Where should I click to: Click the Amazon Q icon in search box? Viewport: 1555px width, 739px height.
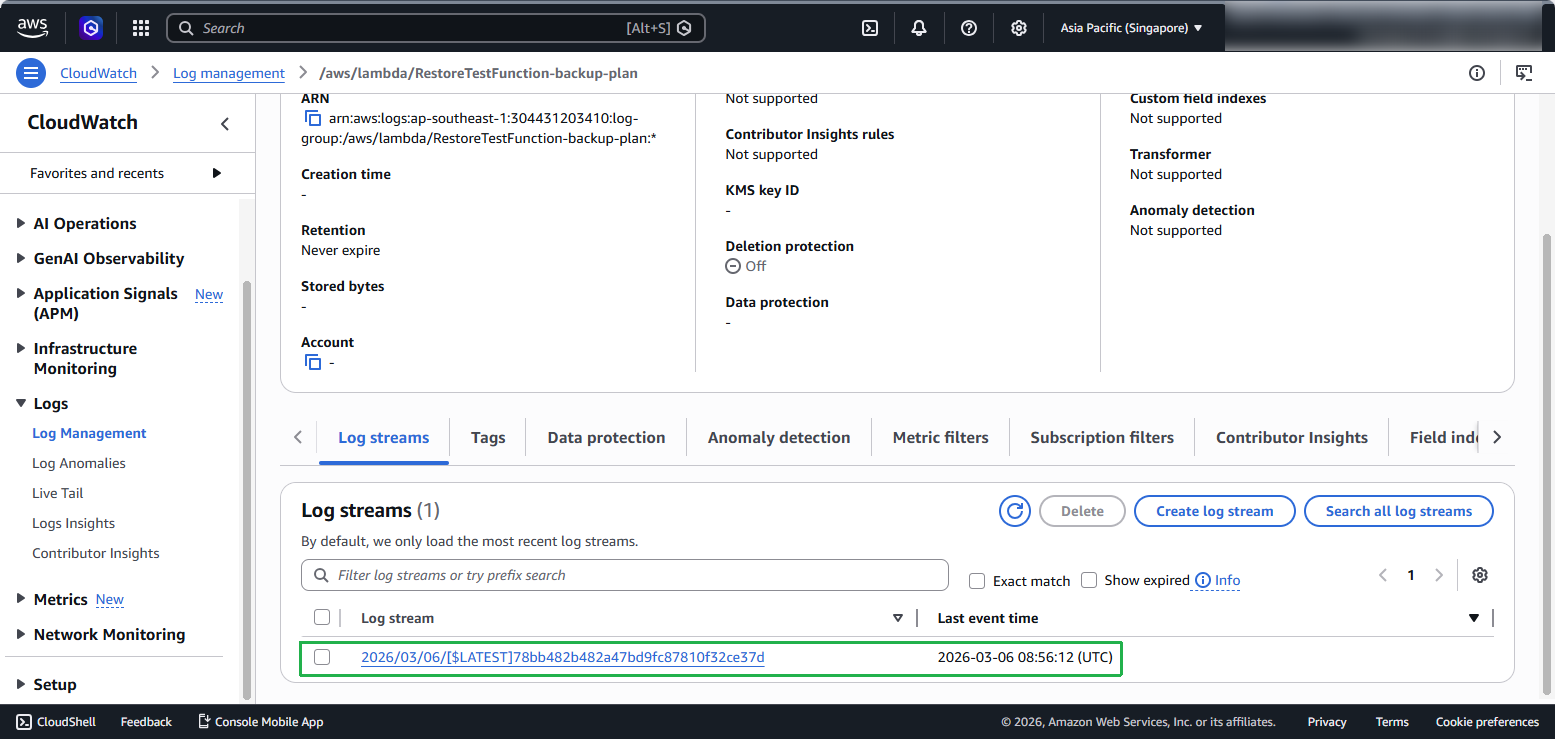click(684, 28)
